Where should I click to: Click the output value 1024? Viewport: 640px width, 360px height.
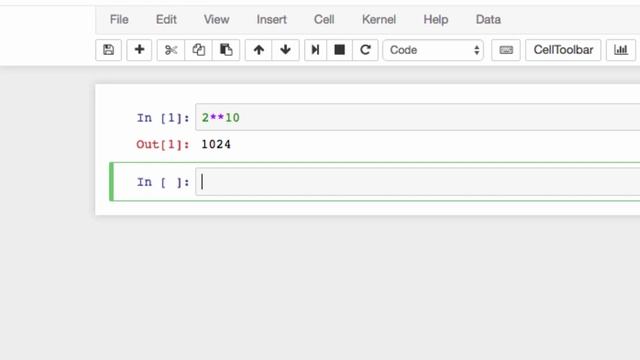point(216,144)
